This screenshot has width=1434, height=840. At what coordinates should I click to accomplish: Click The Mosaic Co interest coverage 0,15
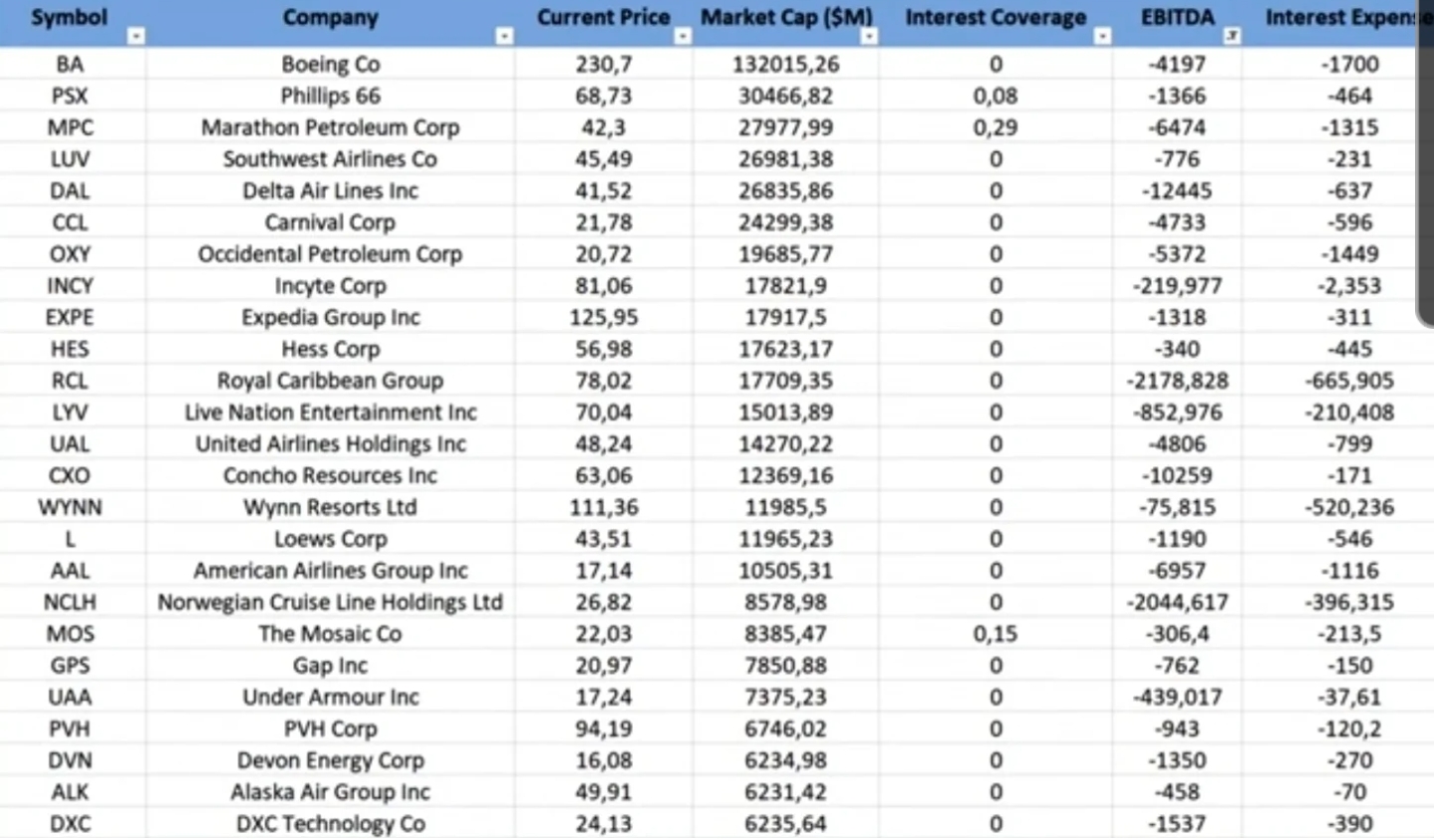[995, 635]
